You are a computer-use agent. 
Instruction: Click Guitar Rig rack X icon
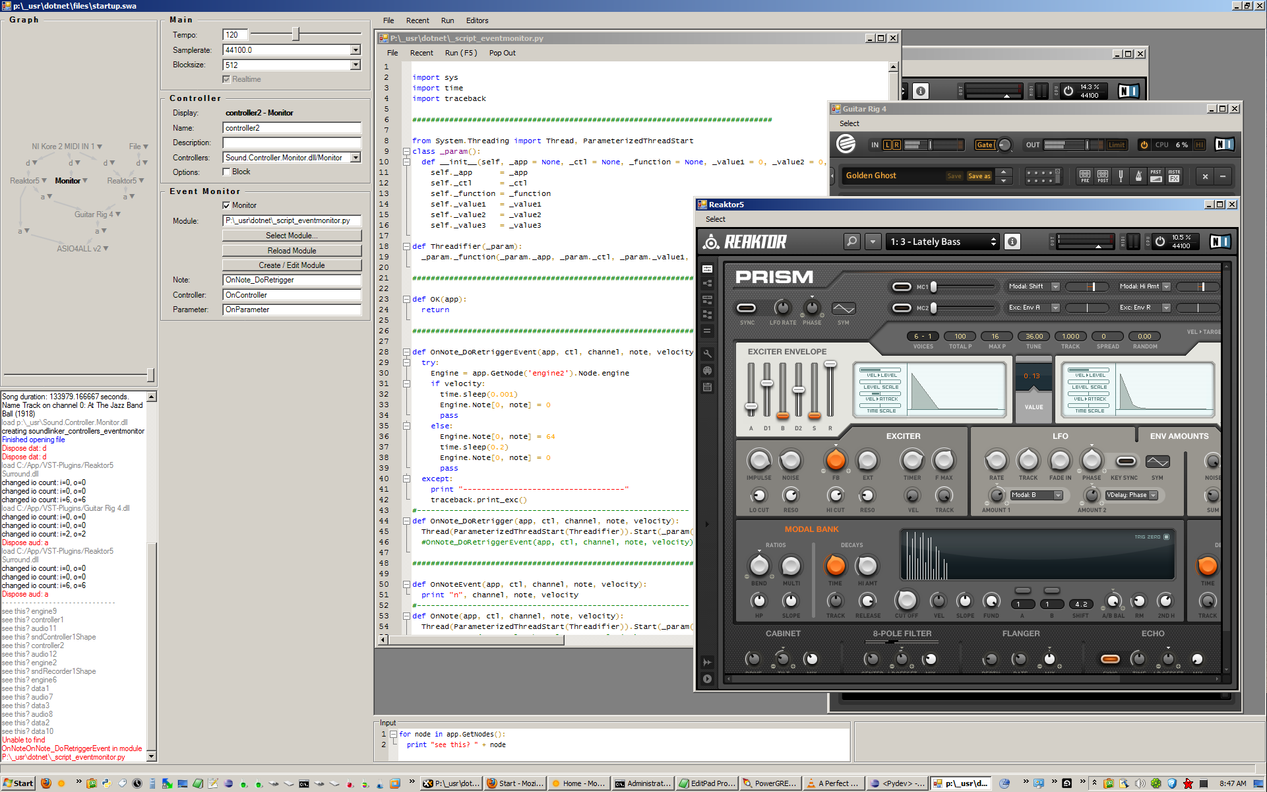[x=1205, y=176]
